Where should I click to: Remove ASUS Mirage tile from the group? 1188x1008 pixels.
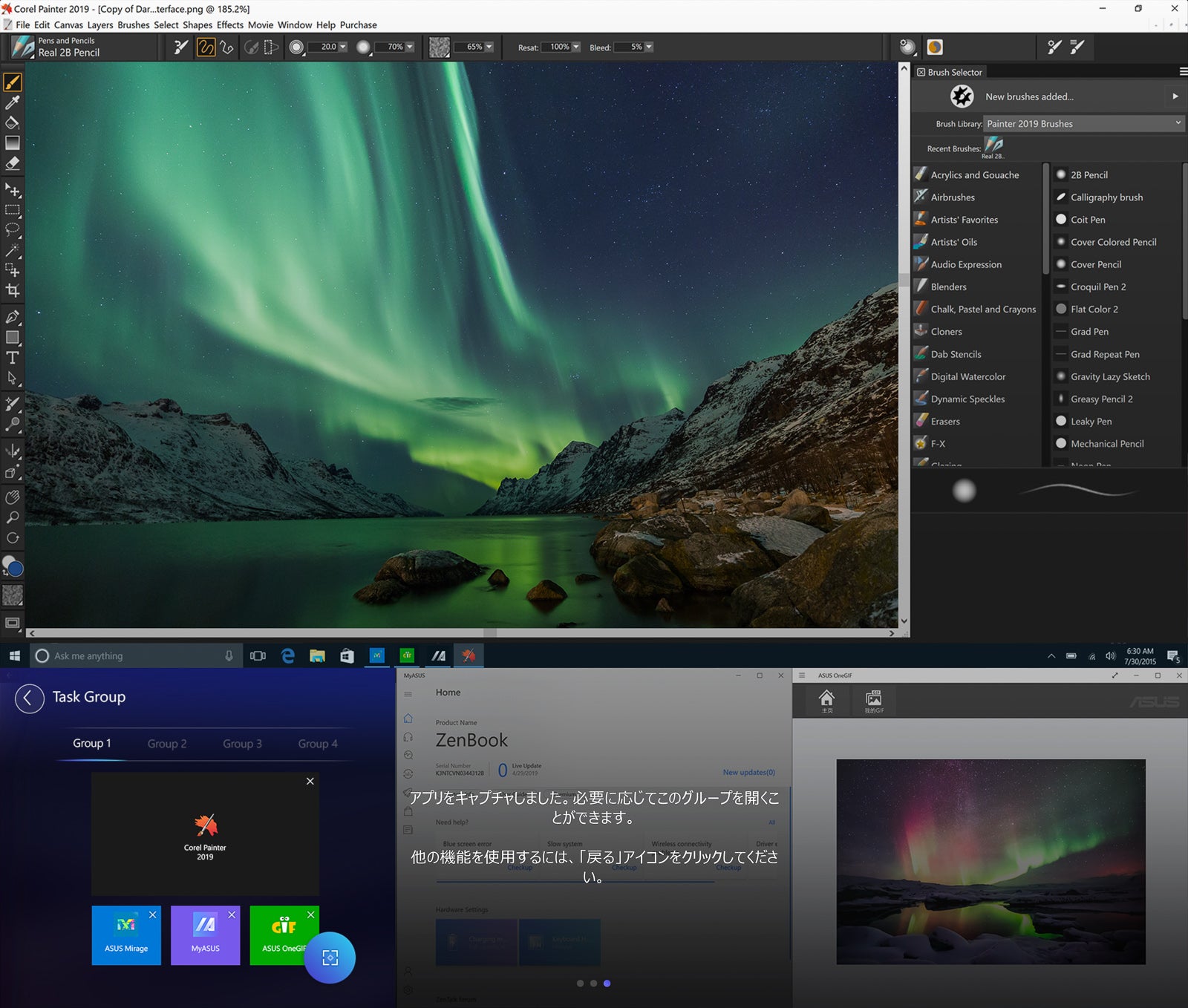152,914
